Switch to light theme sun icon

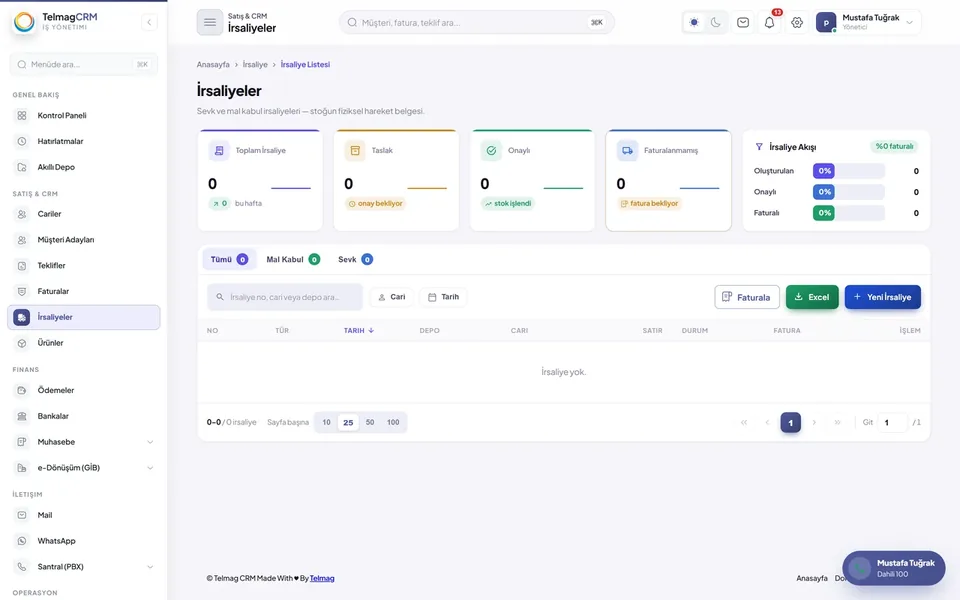tap(694, 23)
